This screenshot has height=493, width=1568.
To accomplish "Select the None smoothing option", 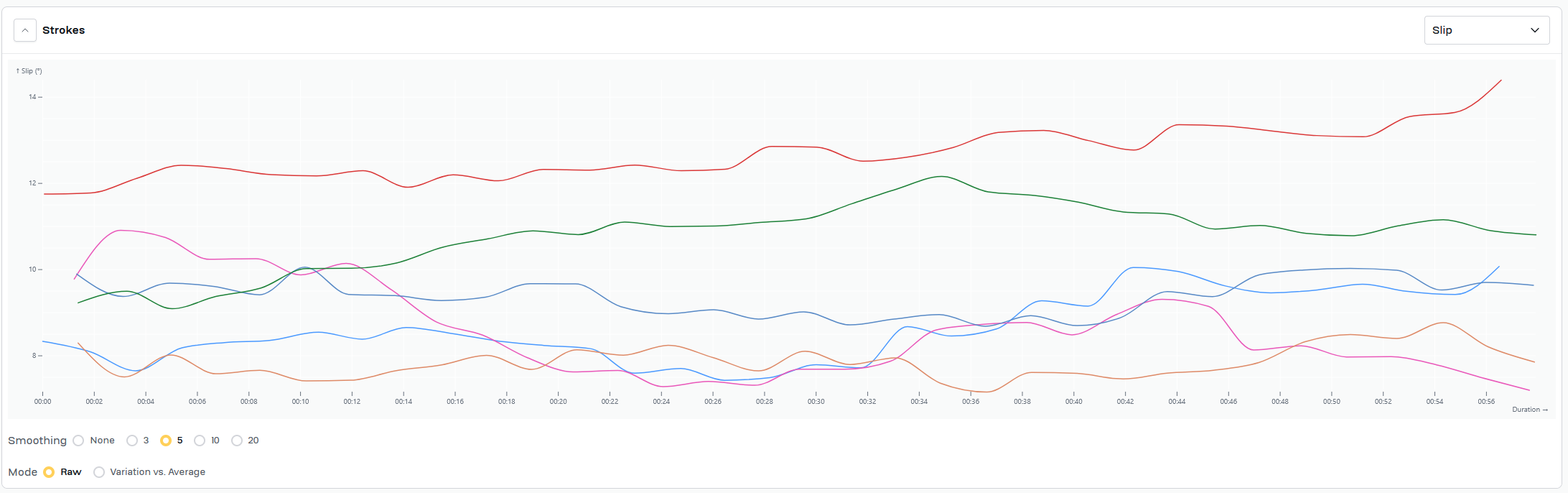I will [x=79, y=441].
